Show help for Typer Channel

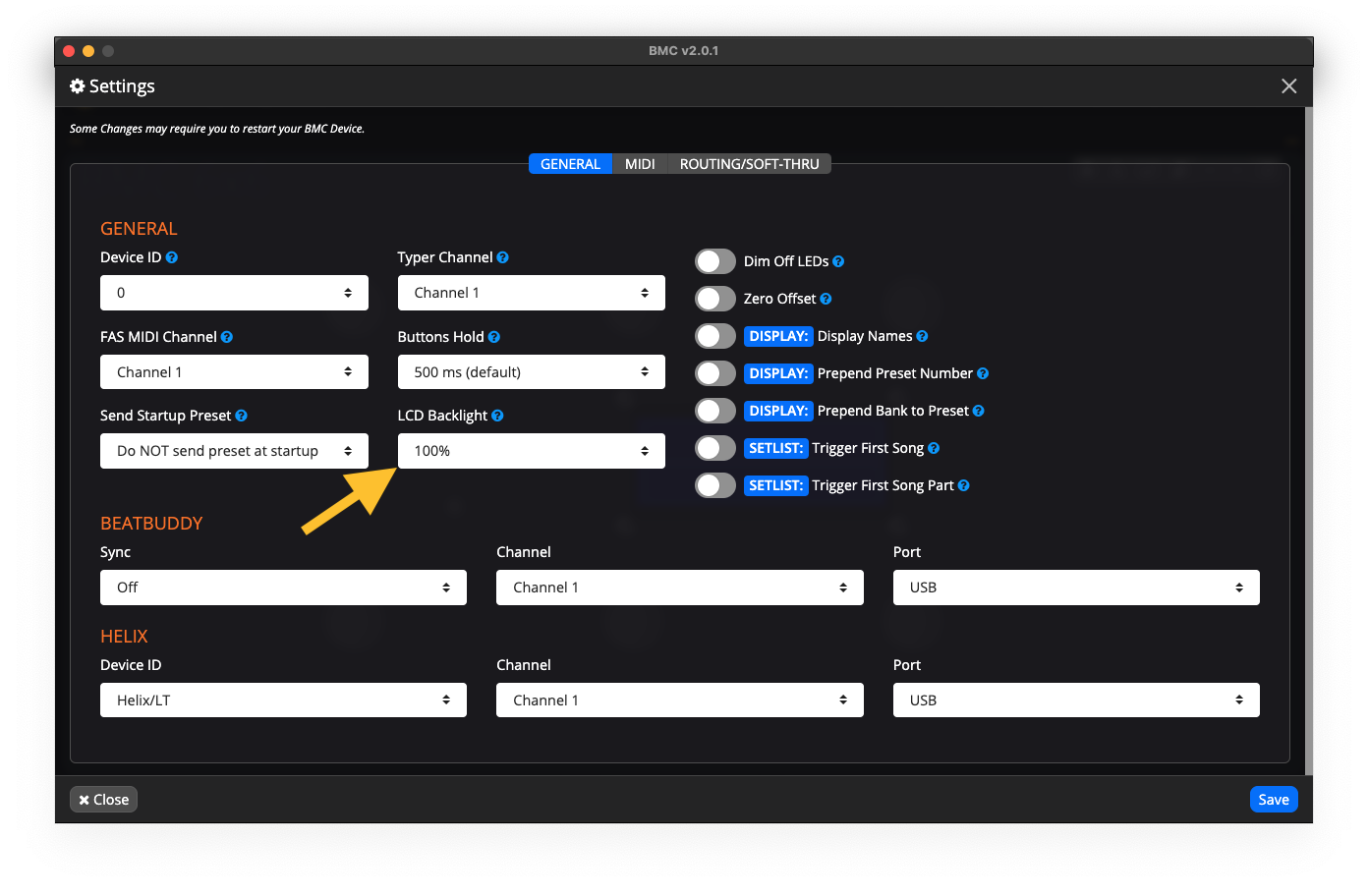503,257
